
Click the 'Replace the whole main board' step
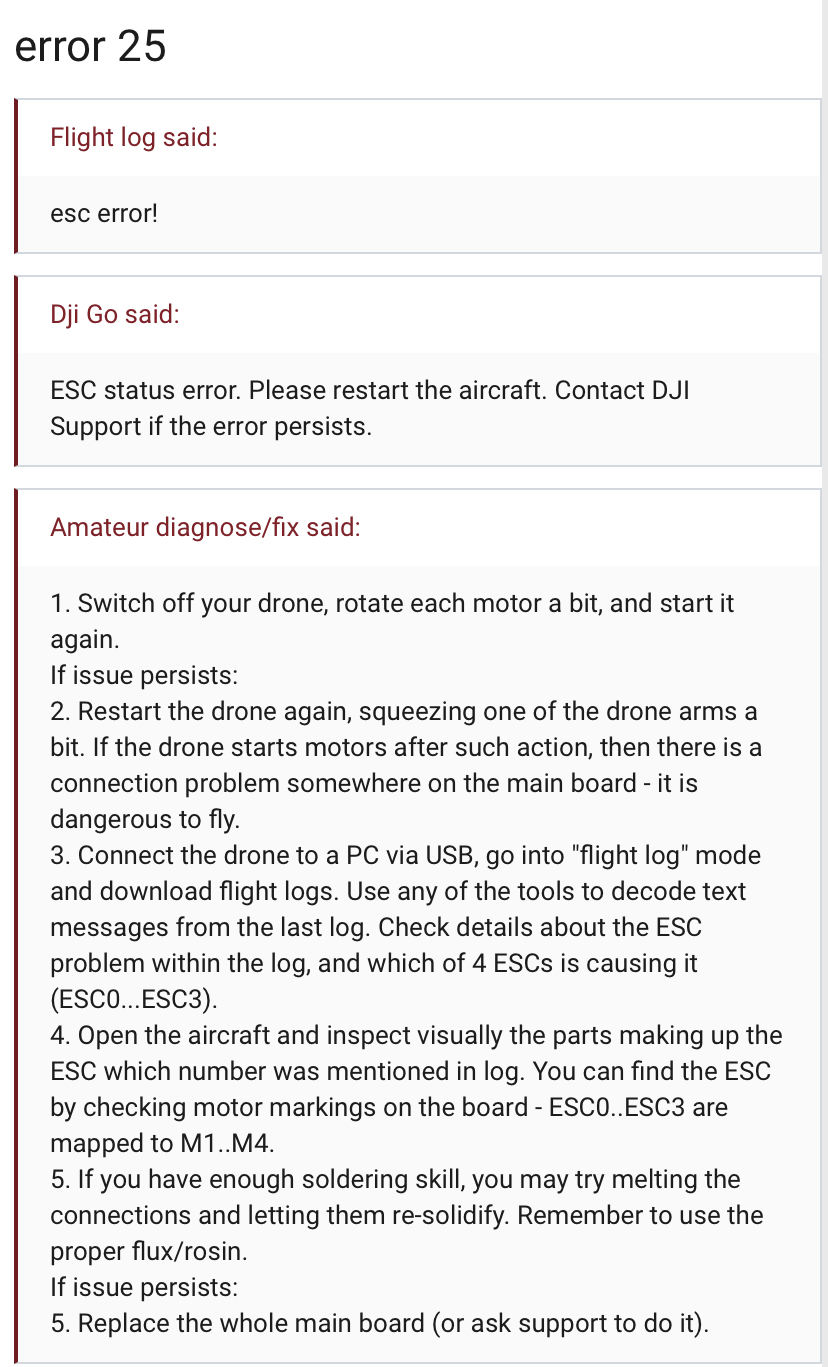point(380,1323)
